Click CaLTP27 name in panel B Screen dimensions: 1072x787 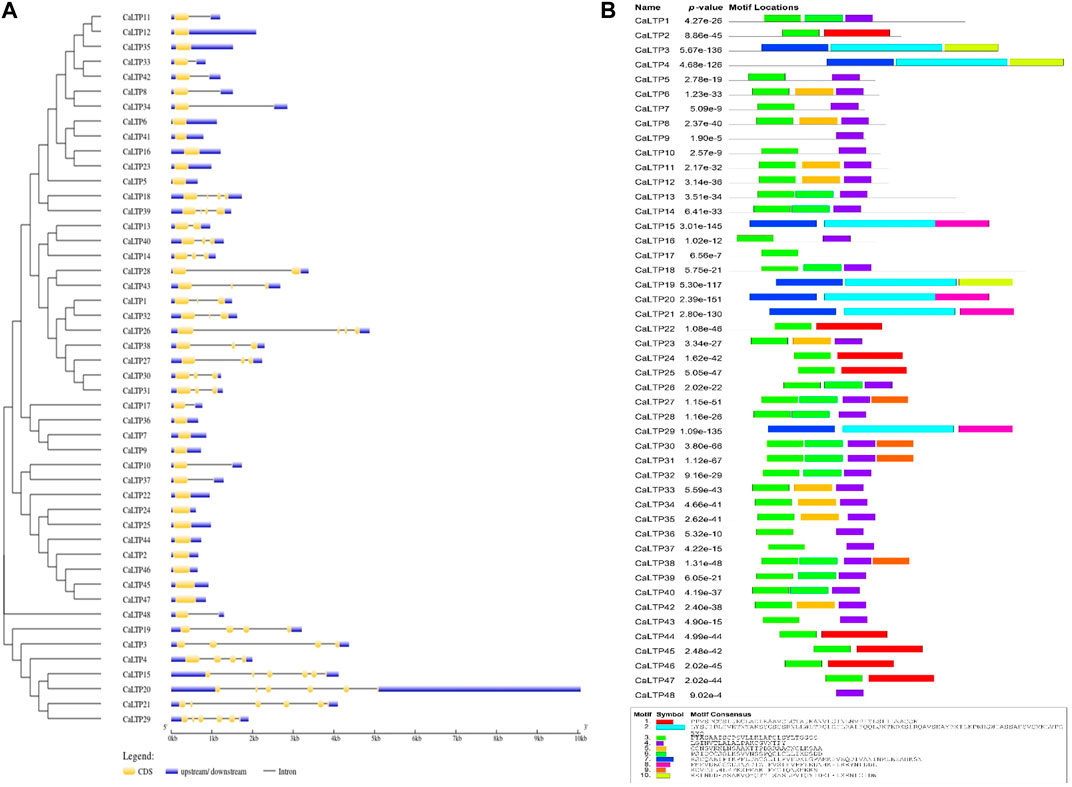point(654,401)
